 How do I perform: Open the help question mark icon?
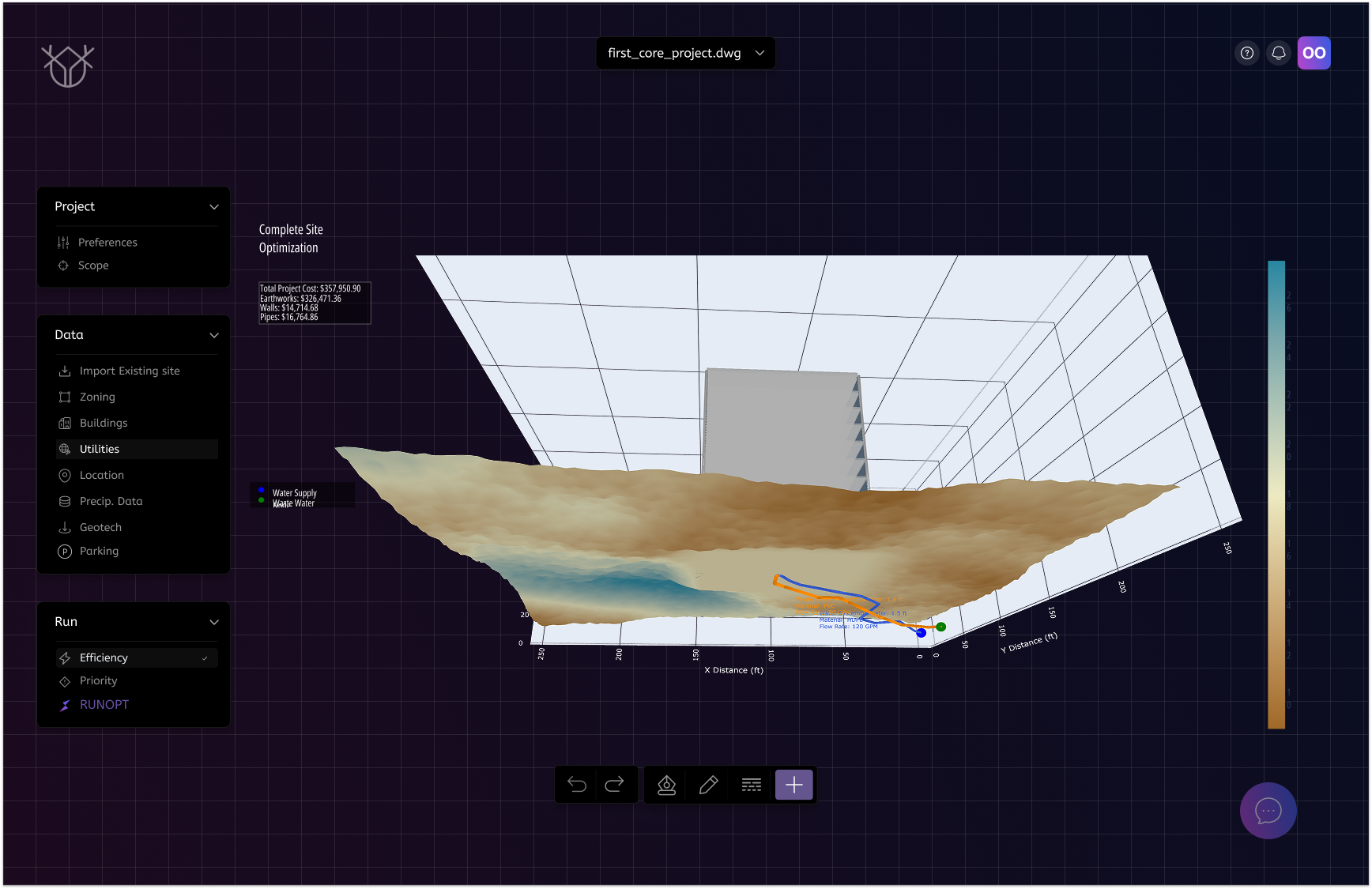click(x=1247, y=53)
